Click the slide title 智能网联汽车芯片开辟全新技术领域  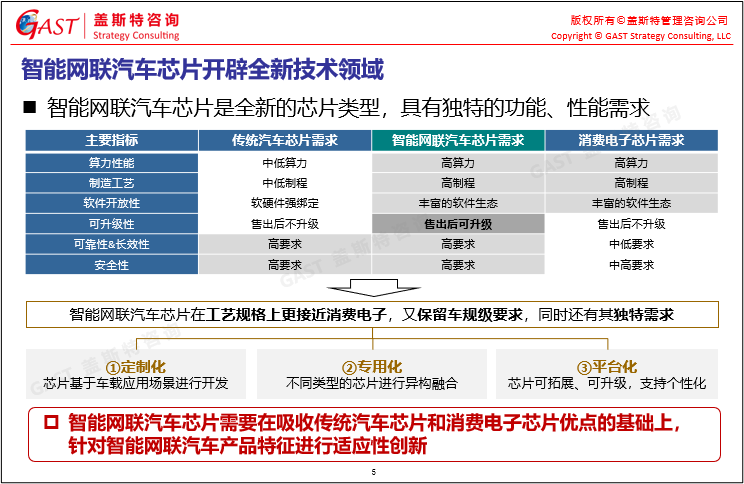click(x=202, y=70)
